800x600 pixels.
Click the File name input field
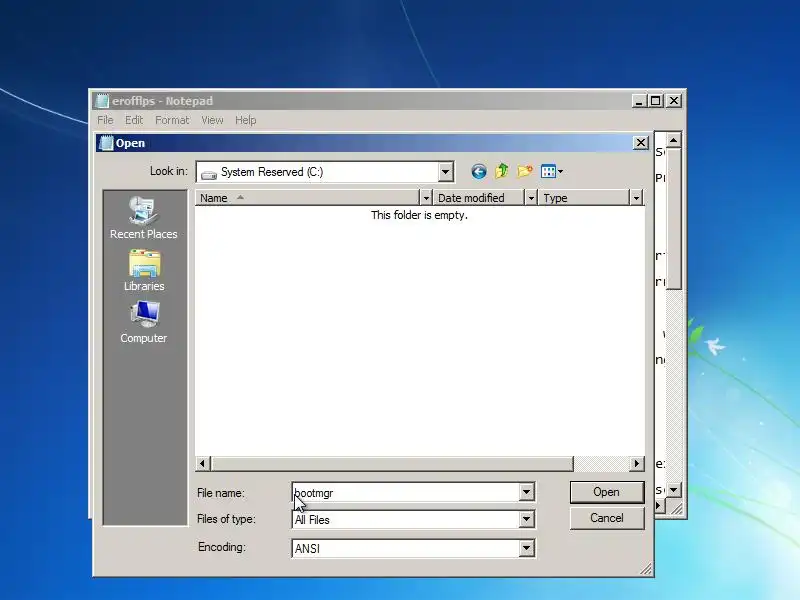[406, 492]
